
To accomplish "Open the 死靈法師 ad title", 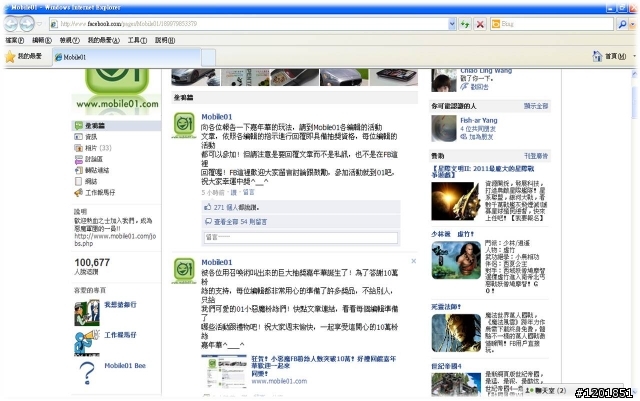I will pos(446,307).
